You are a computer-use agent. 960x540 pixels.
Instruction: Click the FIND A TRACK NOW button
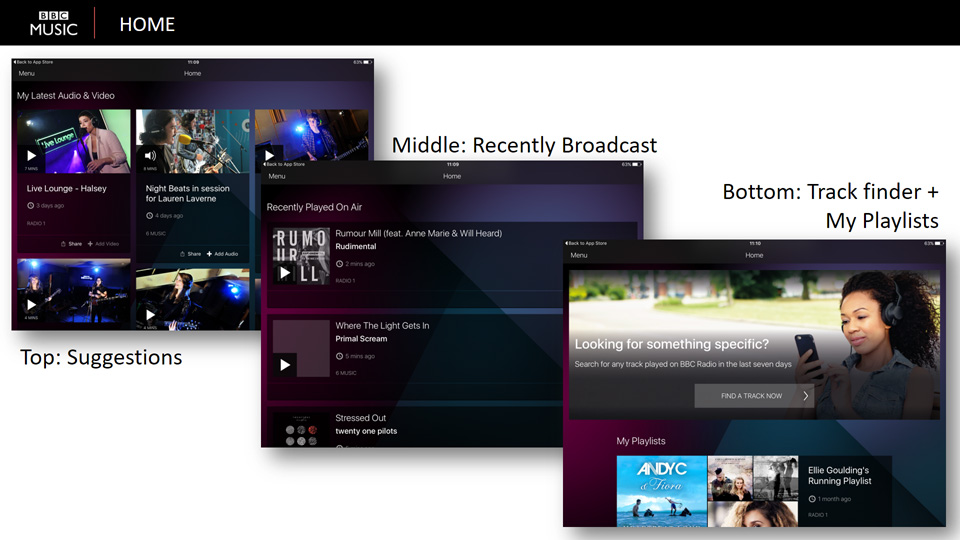point(754,396)
